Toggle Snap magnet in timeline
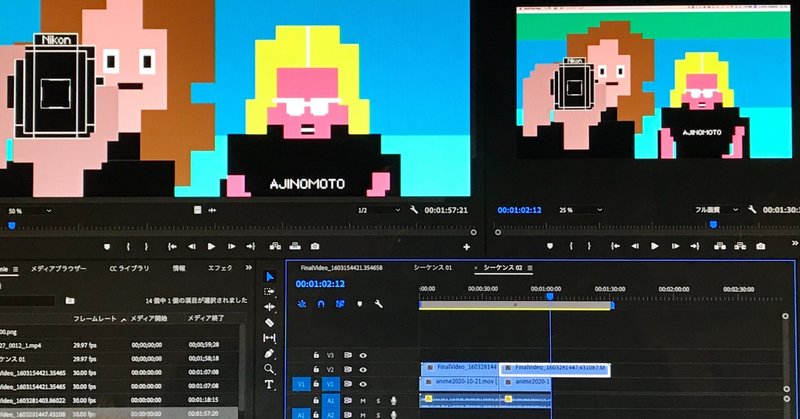 pos(321,304)
